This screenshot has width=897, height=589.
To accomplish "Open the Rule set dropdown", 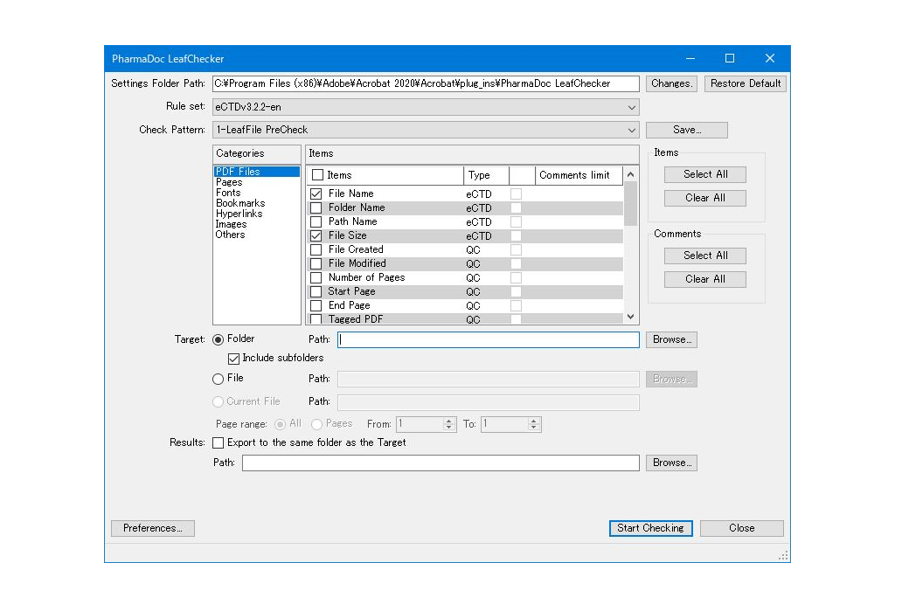I will tap(426, 107).
